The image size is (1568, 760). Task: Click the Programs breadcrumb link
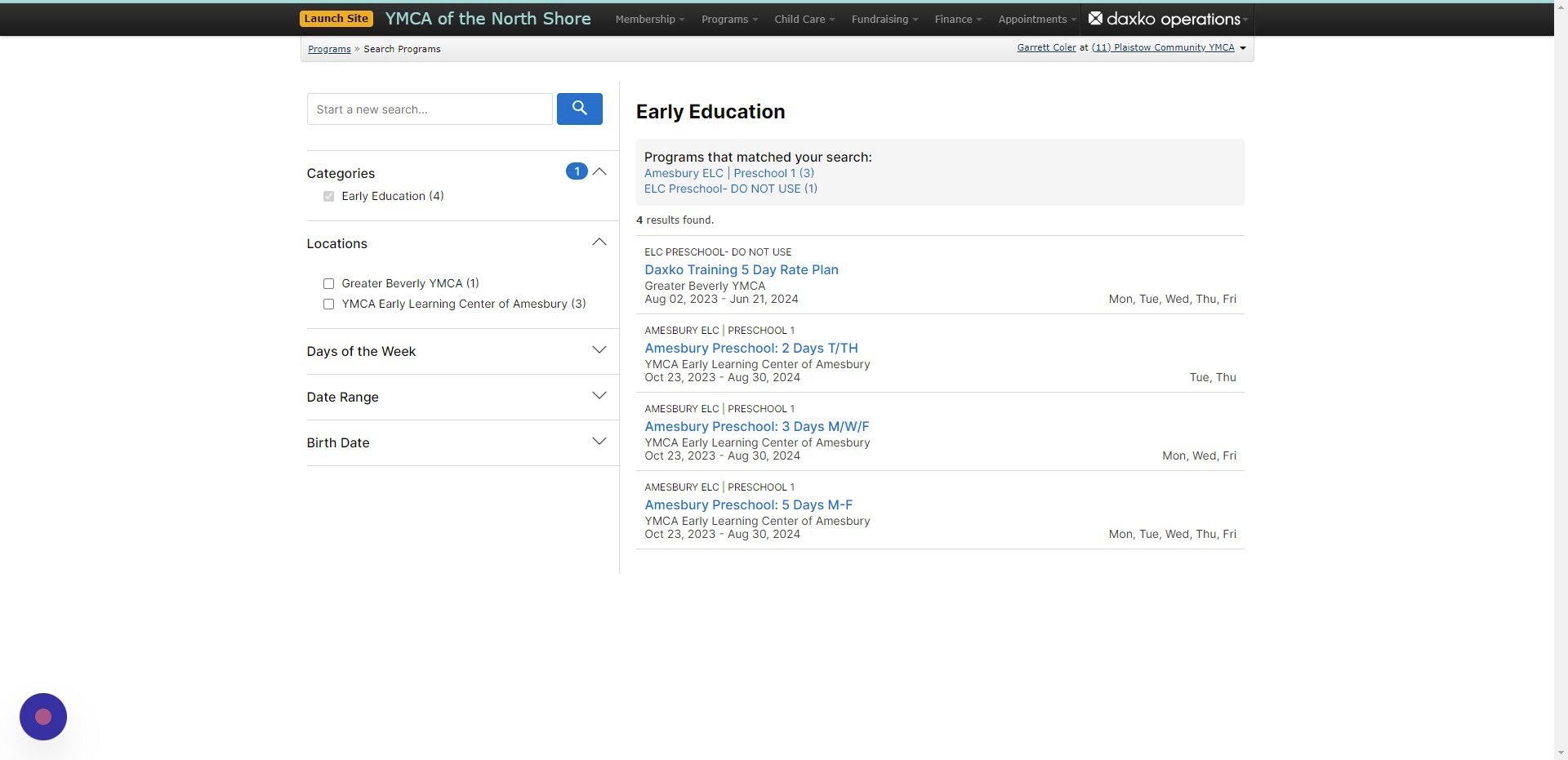pos(329,48)
